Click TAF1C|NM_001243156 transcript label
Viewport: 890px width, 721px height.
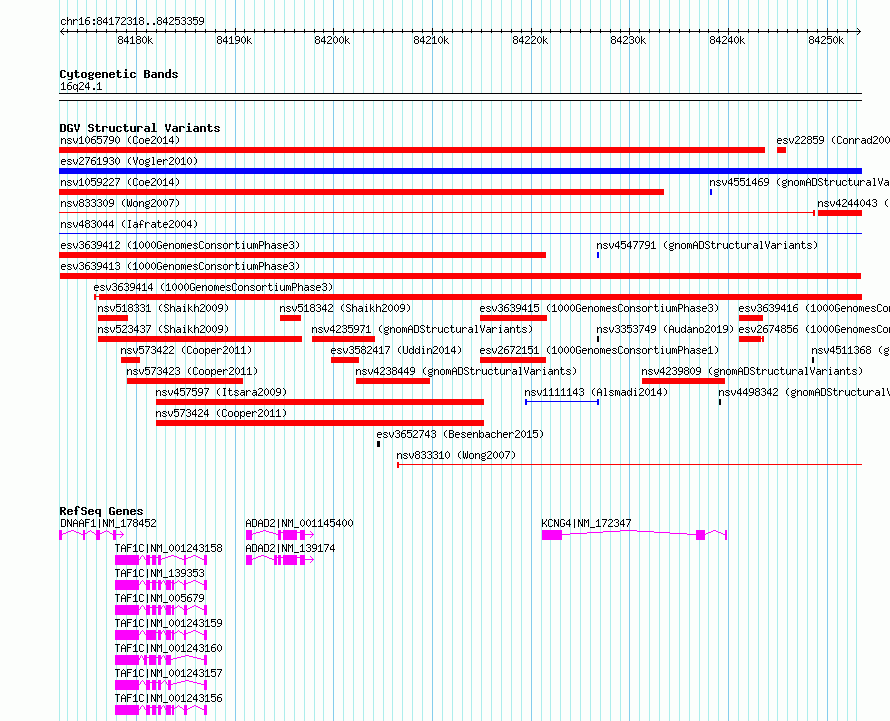pos(169,698)
